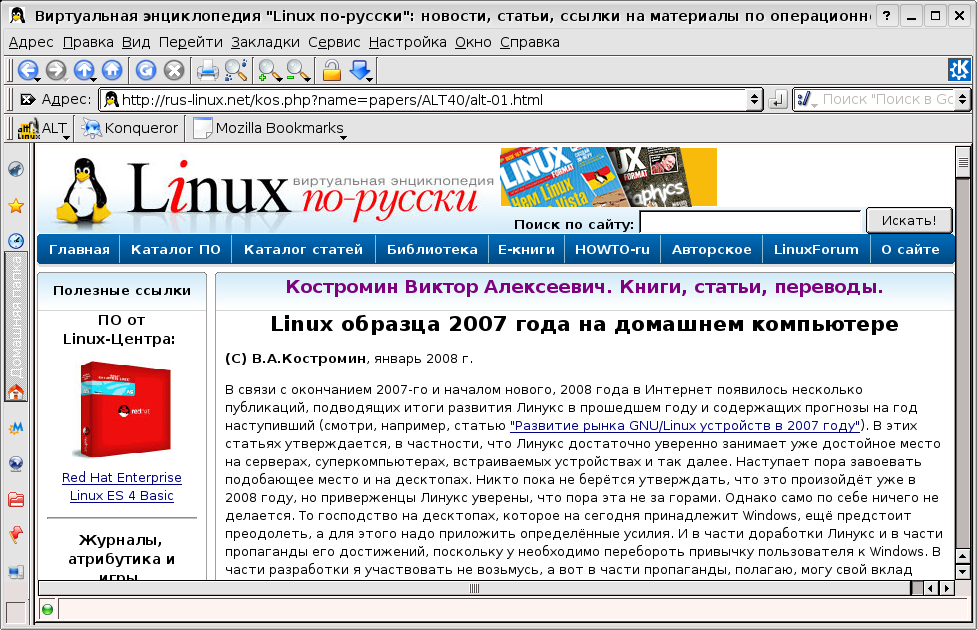Open the computer-monitor System panel in sidebar
Viewport: 977px width, 630px height.
(x=16, y=571)
